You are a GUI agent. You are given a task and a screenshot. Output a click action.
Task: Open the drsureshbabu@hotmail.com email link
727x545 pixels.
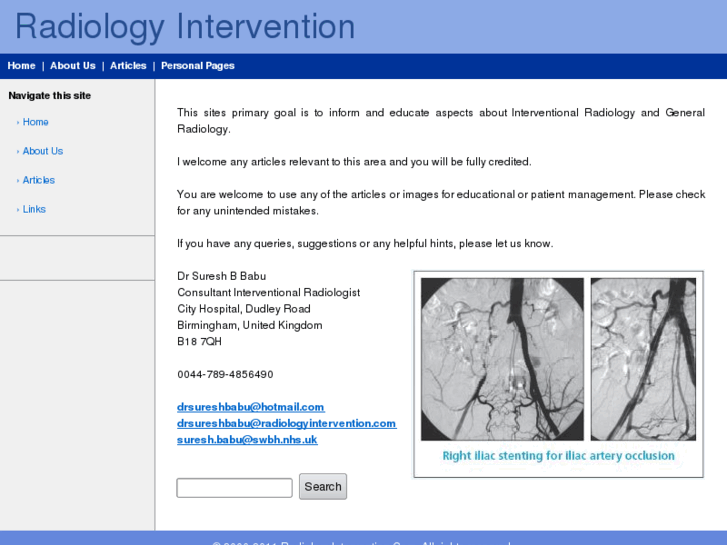point(251,407)
